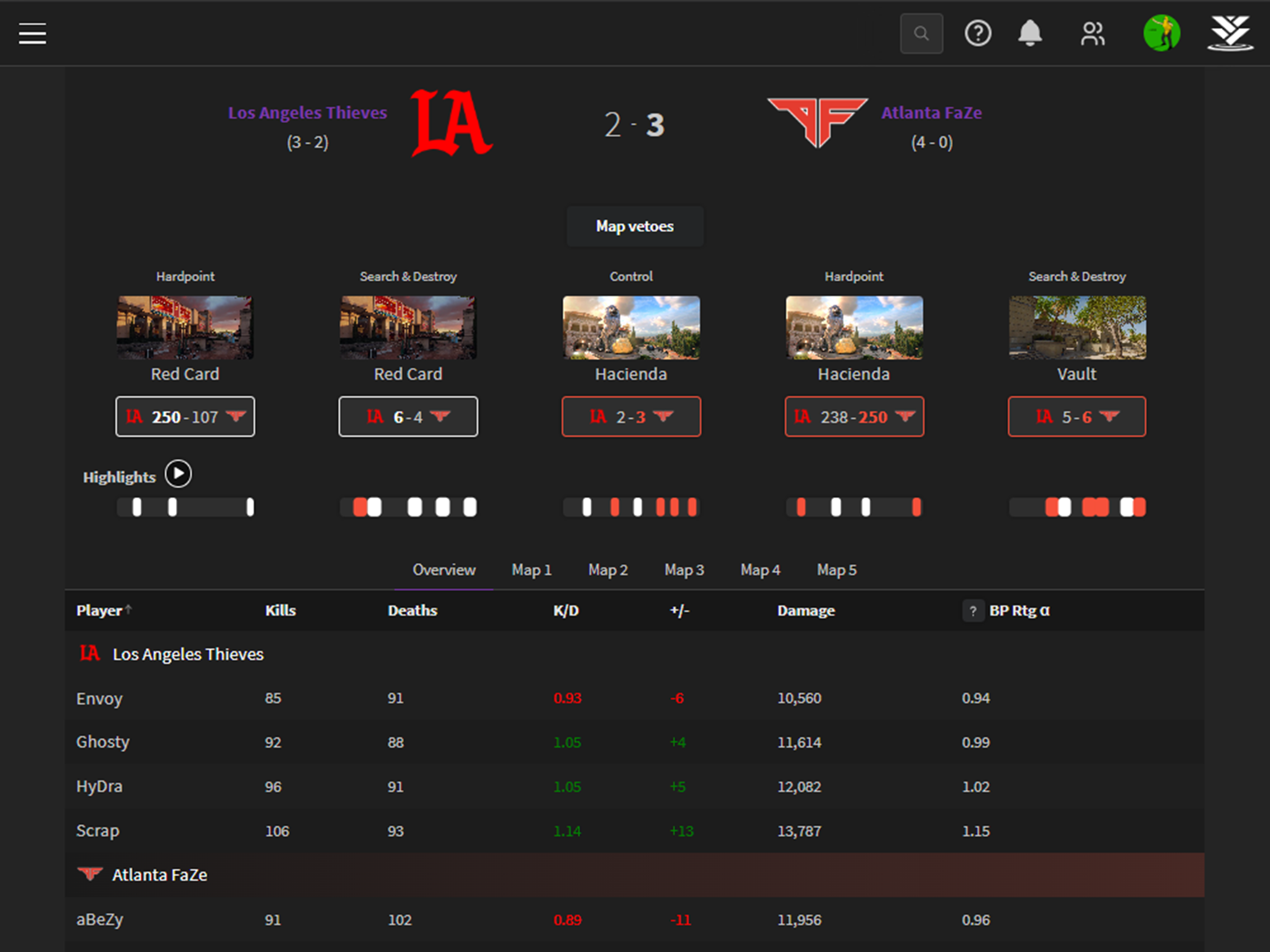Expand the Red Card 250-107 score box
Image resolution: width=1270 pixels, height=952 pixels.
(185, 416)
